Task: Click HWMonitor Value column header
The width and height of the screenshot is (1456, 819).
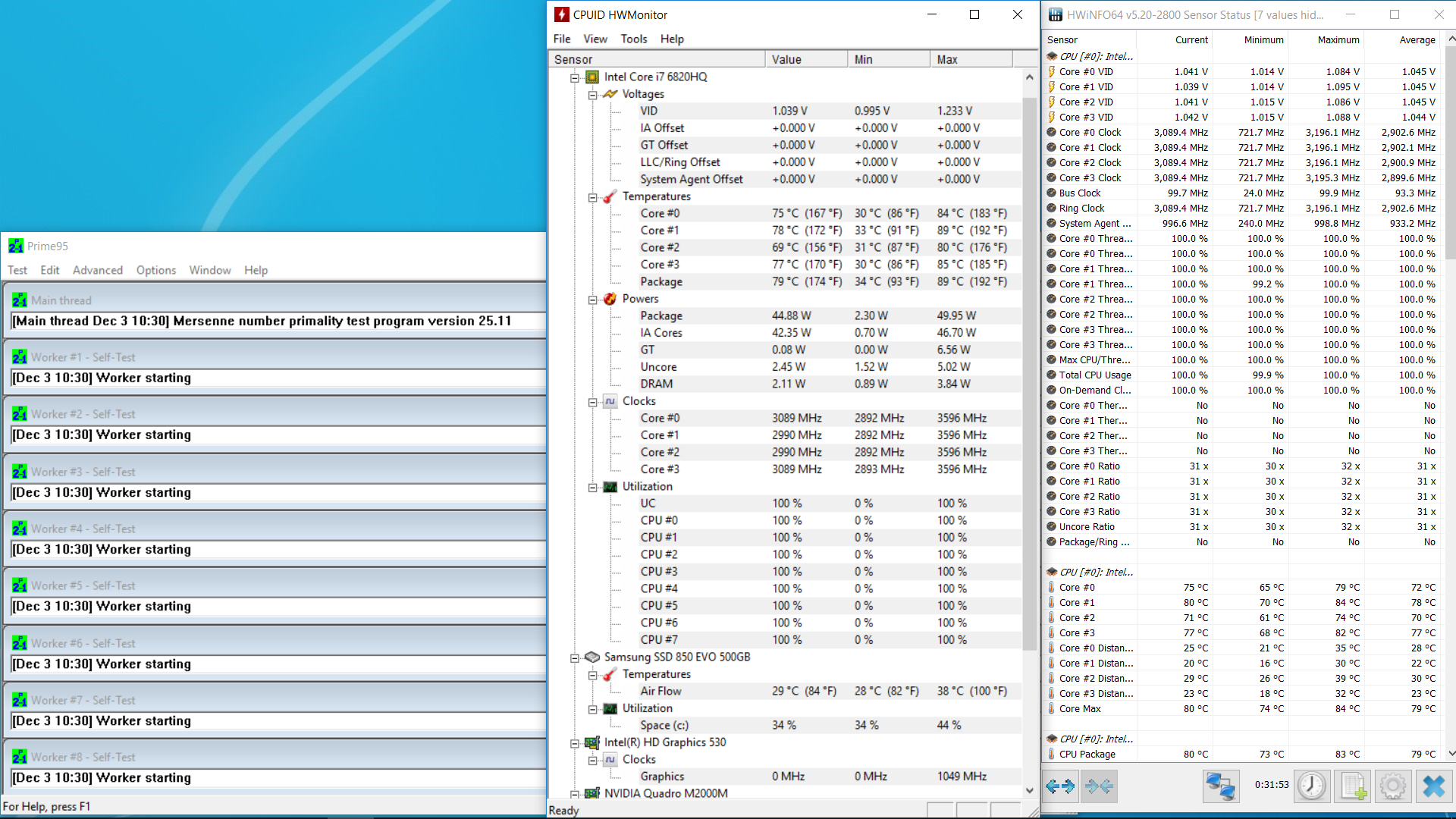Action: (806, 59)
